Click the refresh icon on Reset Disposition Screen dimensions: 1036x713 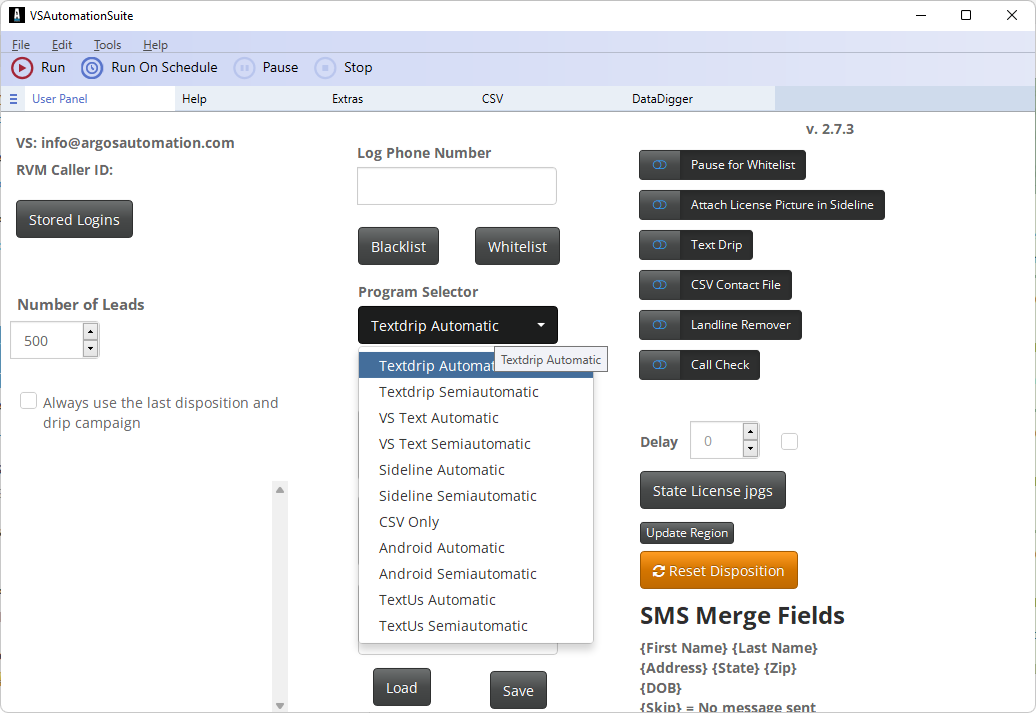click(x=658, y=571)
